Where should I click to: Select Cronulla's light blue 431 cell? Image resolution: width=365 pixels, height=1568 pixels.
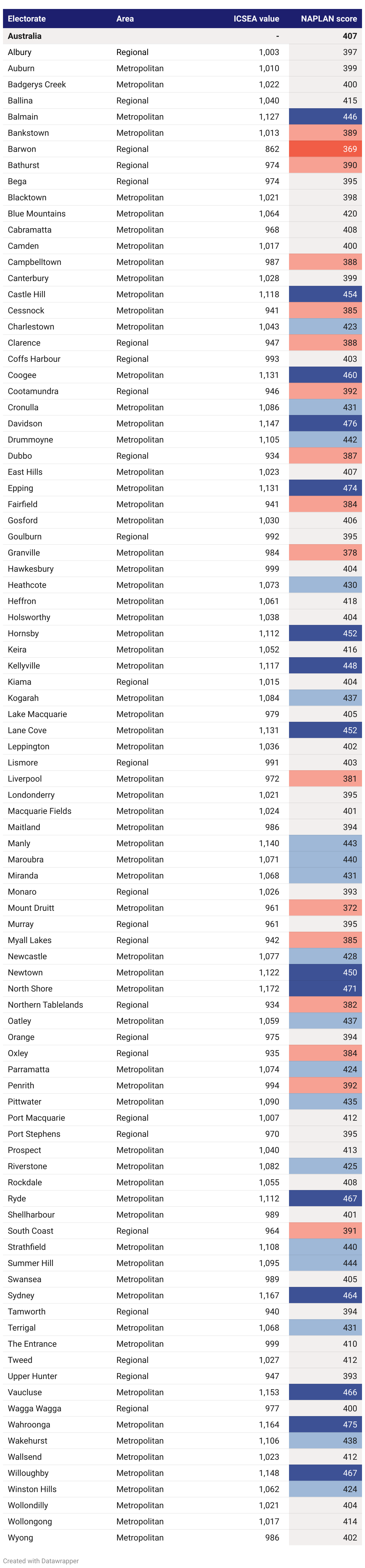click(x=326, y=407)
